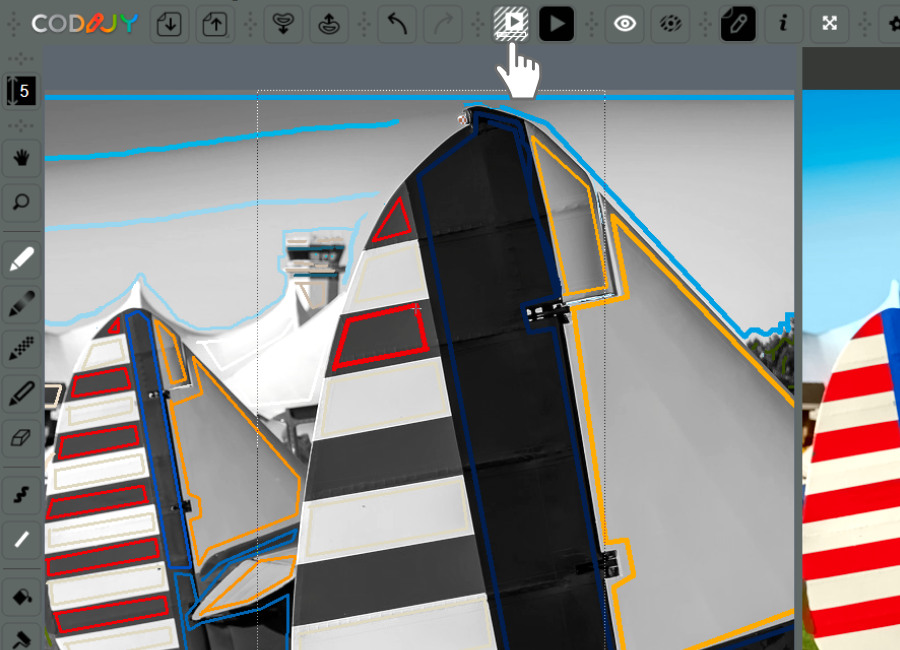Undo the last stroke

397,24
